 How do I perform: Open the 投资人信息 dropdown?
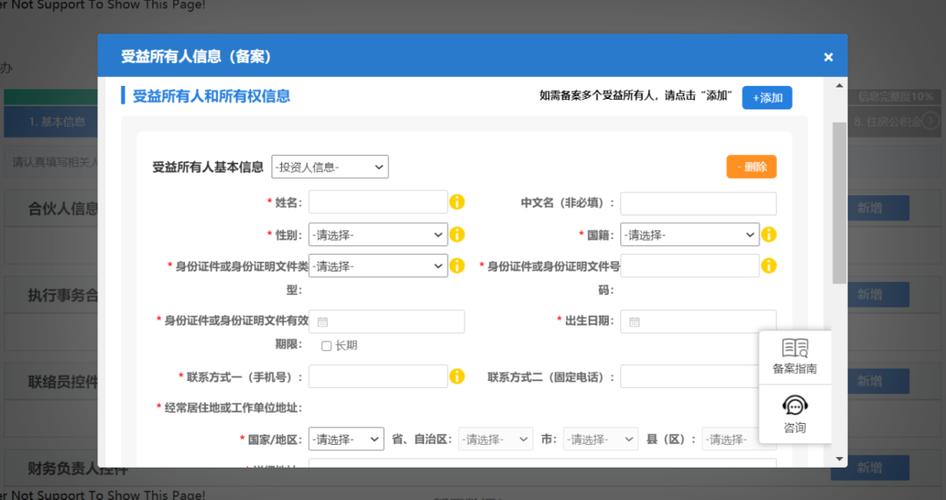pos(329,167)
